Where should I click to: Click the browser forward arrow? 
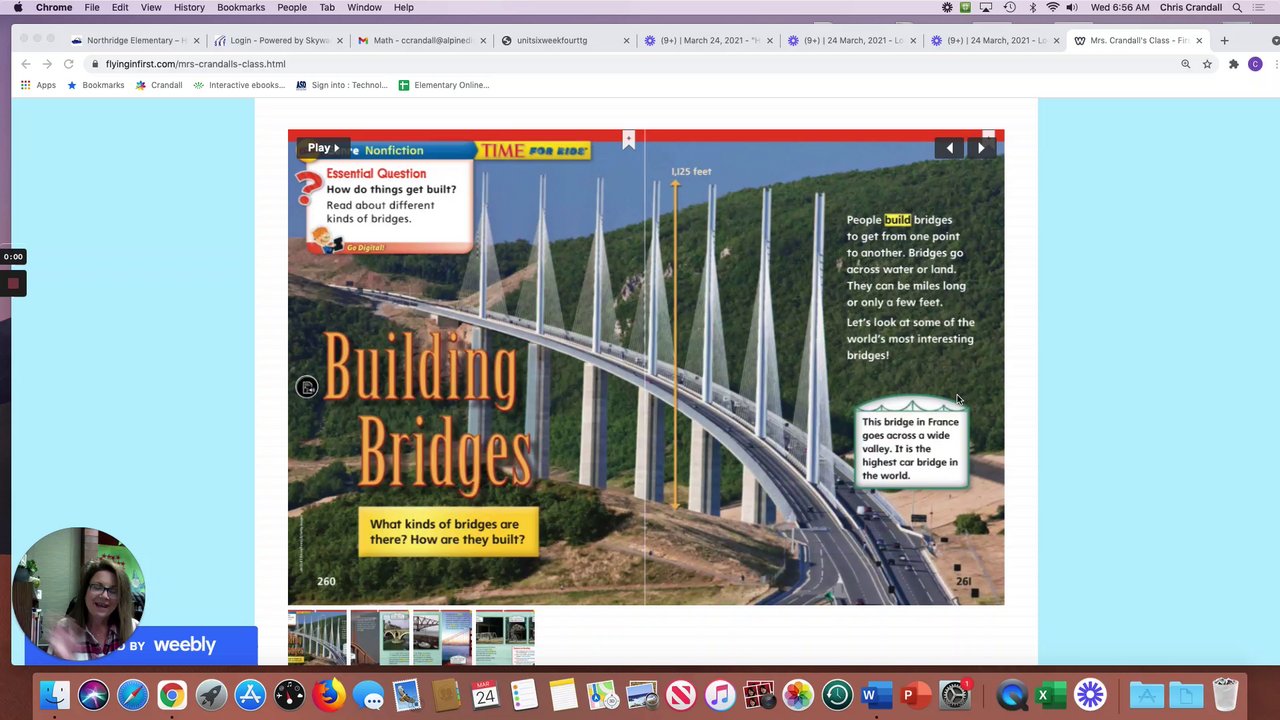tap(47, 64)
